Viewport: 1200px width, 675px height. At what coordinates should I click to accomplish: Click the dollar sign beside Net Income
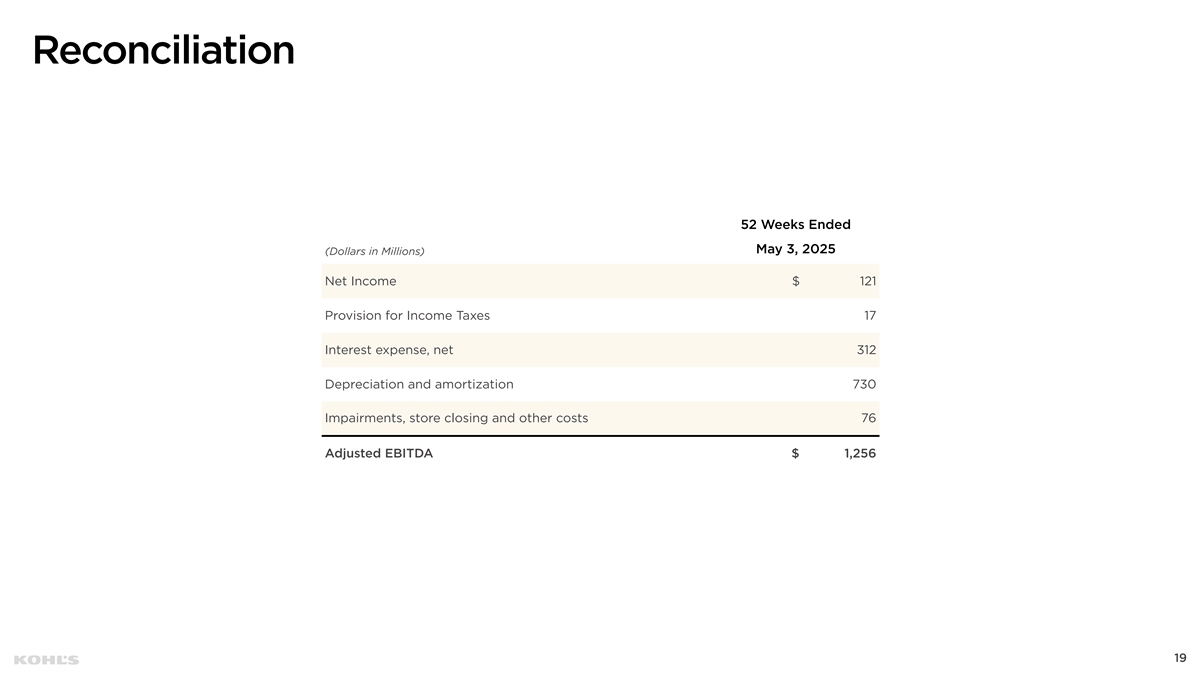click(x=795, y=281)
